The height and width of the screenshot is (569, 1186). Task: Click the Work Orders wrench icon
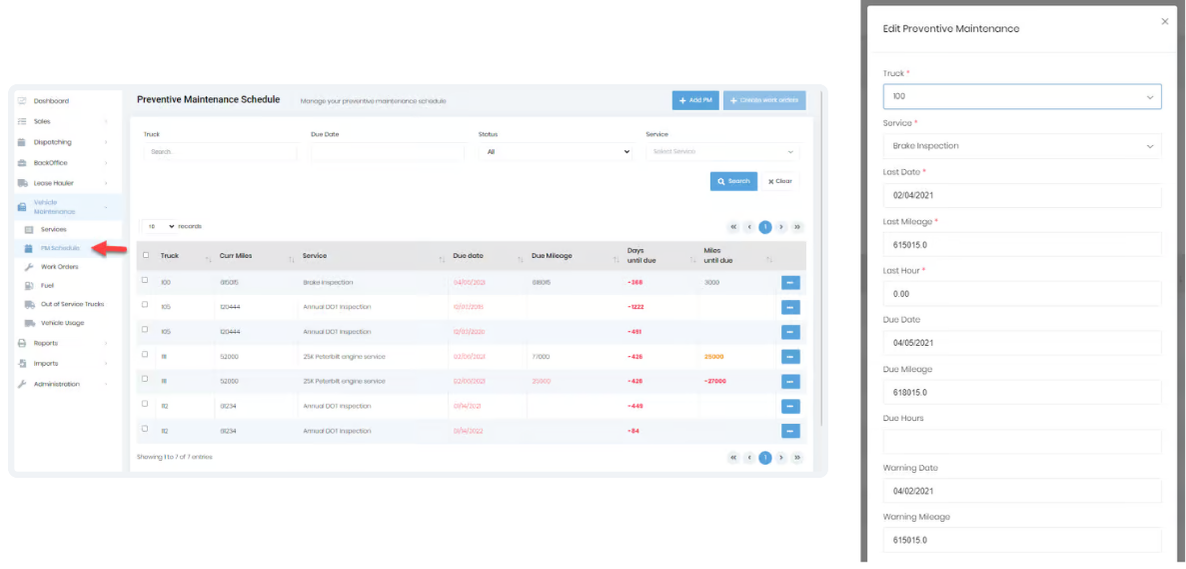pos(30,267)
